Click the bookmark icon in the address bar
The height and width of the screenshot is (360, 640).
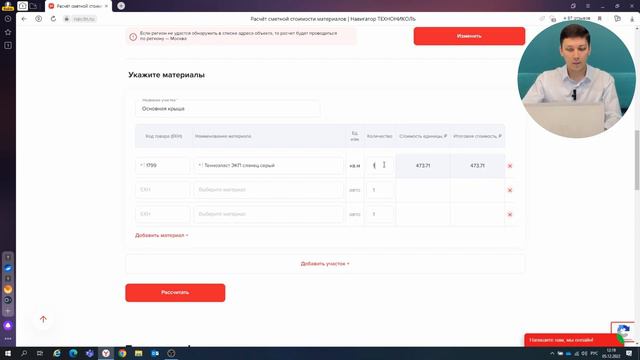[600, 19]
